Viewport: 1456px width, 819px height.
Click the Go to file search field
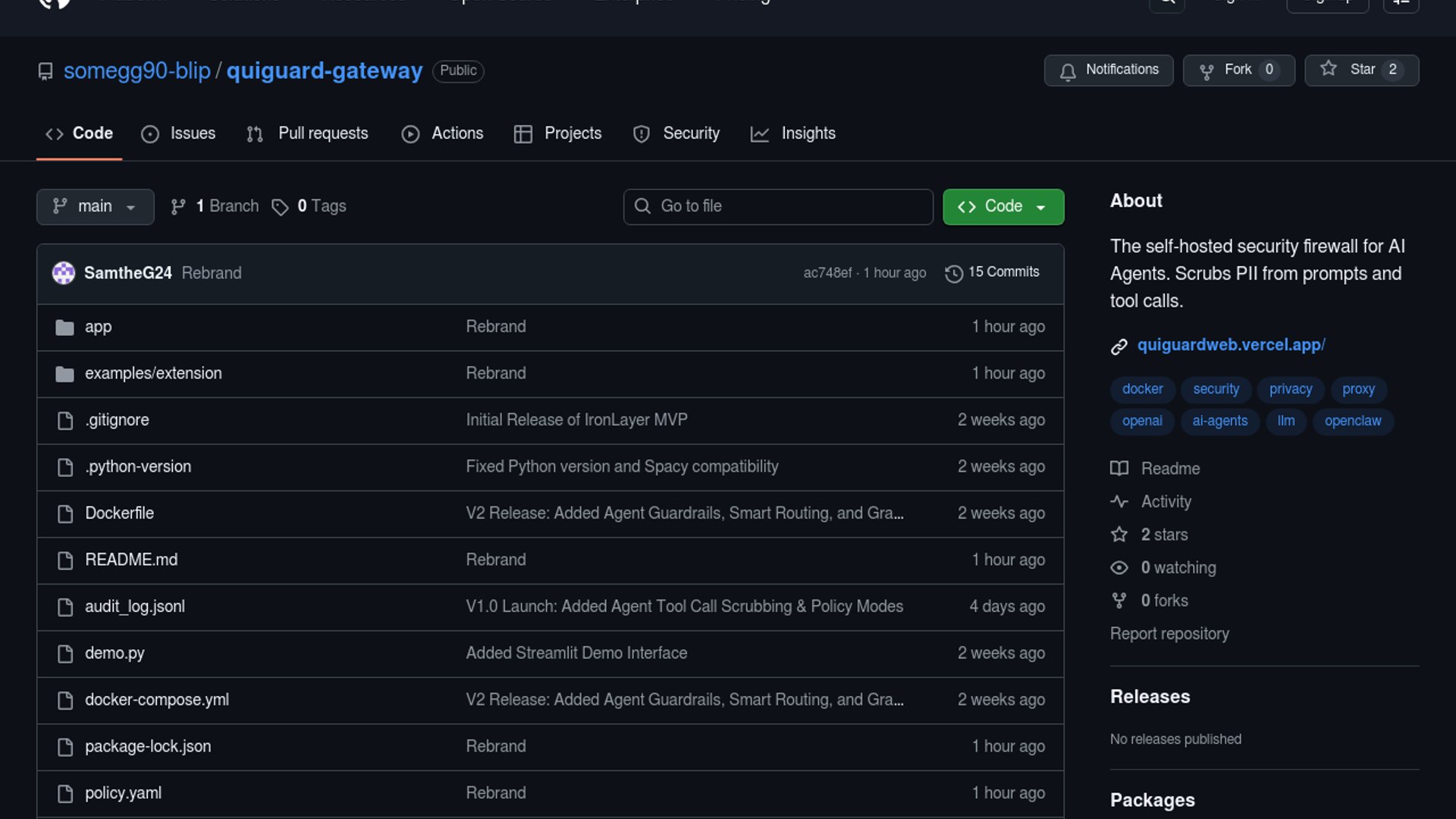(778, 206)
